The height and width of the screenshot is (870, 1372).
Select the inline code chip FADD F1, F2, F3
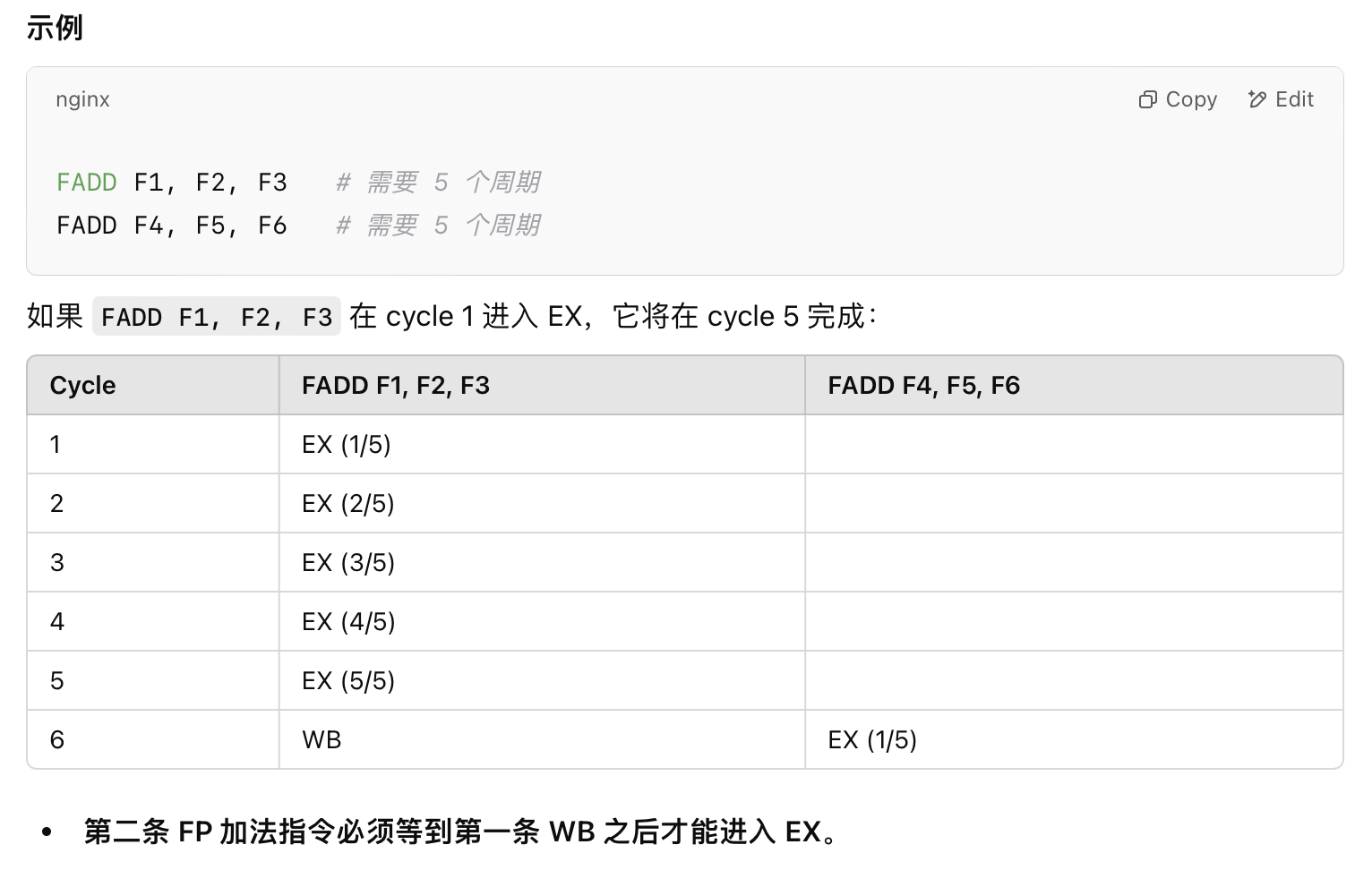pos(216,316)
